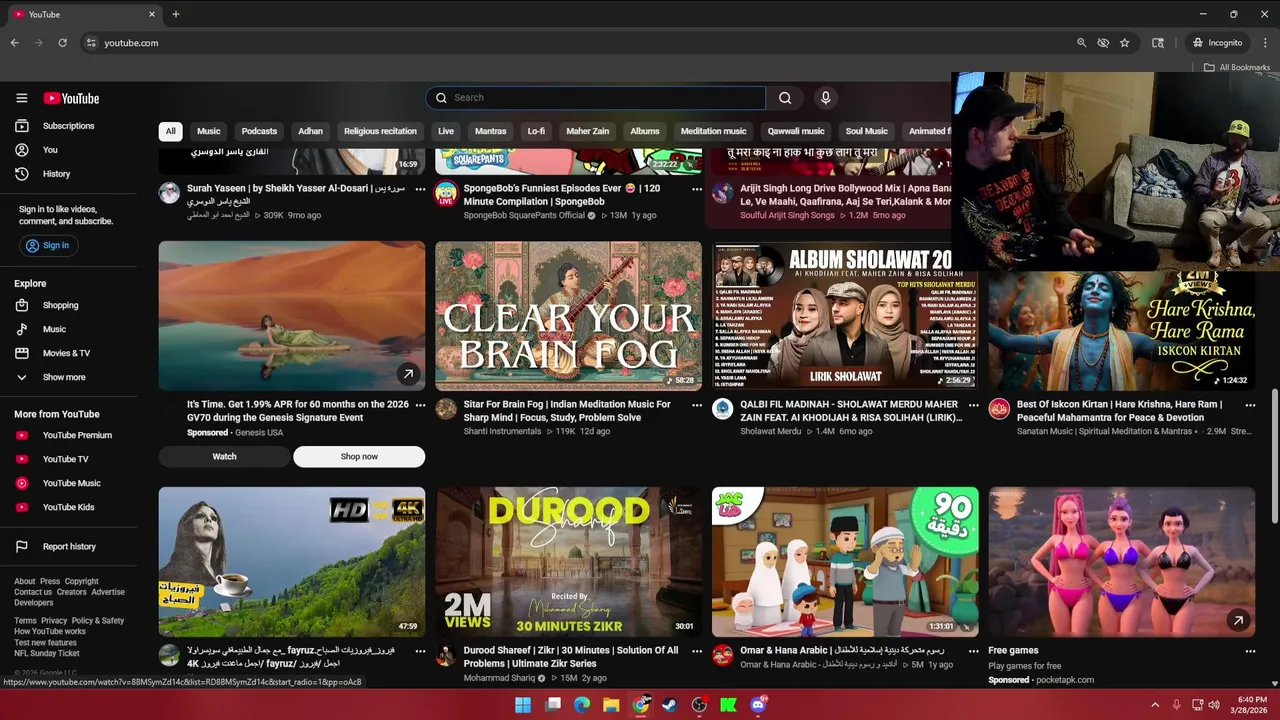The height and width of the screenshot is (720, 1280).
Task: Open YouTube Premium link
Action: [x=77, y=435]
